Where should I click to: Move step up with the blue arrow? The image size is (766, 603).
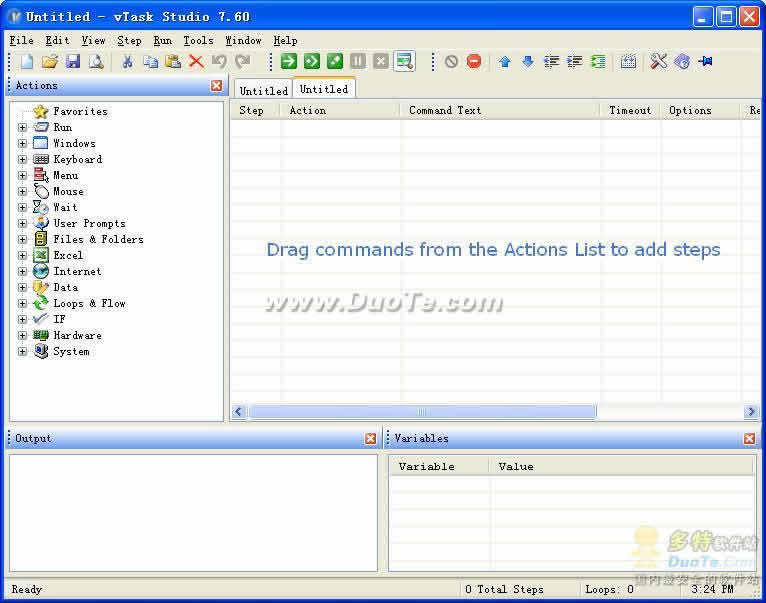coord(505,62)
